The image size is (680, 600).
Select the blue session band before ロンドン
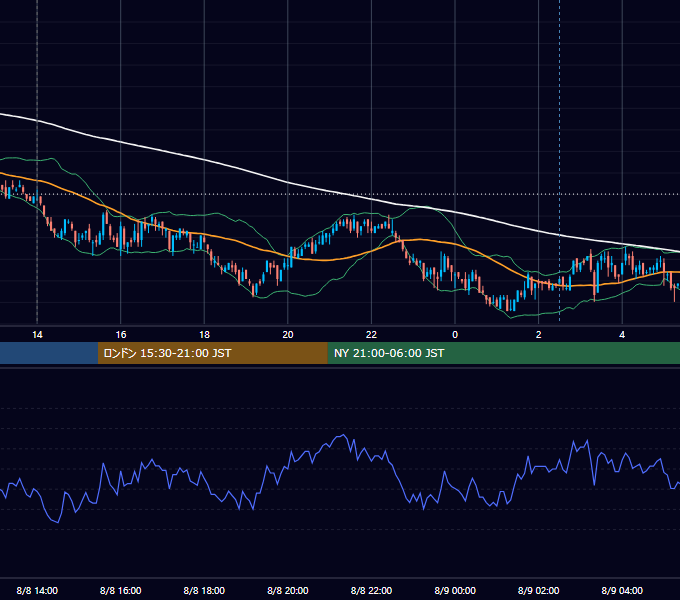(49, 353)
